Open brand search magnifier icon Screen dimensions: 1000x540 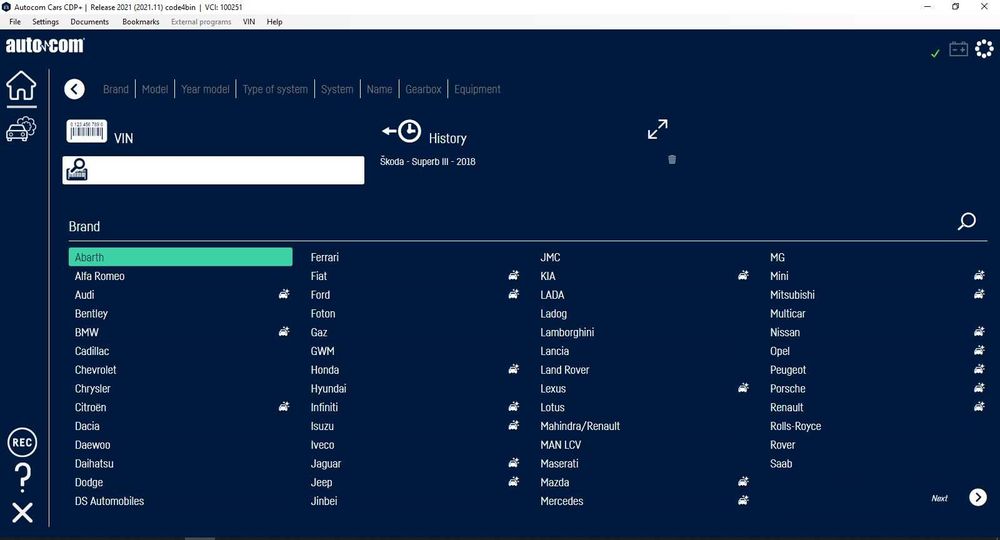[x=967, y=221]
